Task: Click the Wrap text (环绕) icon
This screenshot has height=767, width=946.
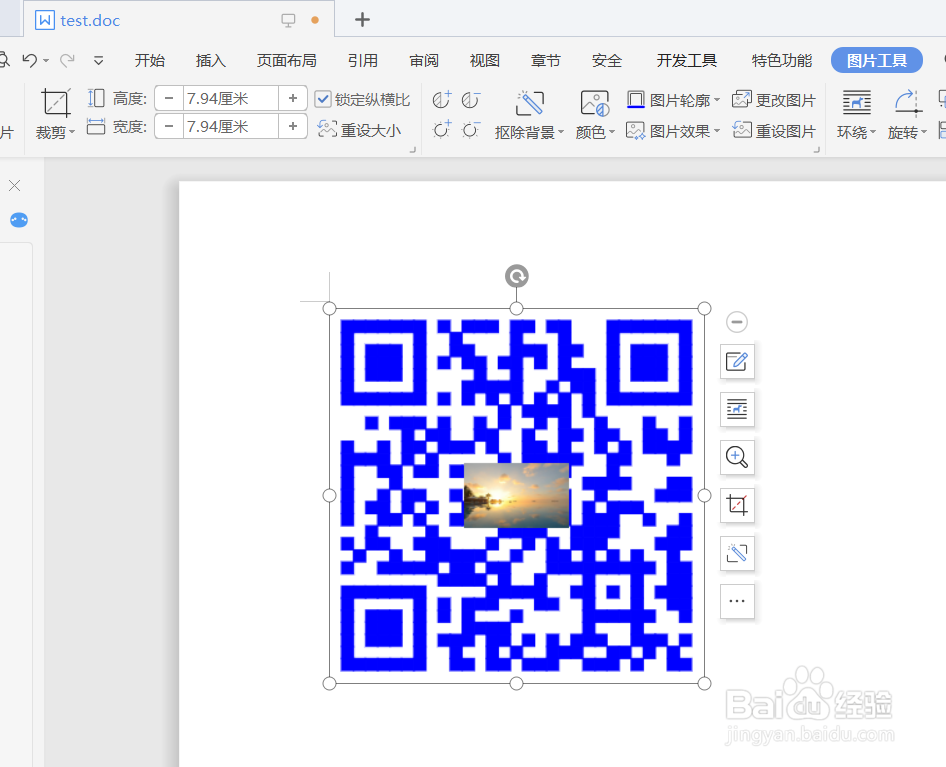Action: 856,103
